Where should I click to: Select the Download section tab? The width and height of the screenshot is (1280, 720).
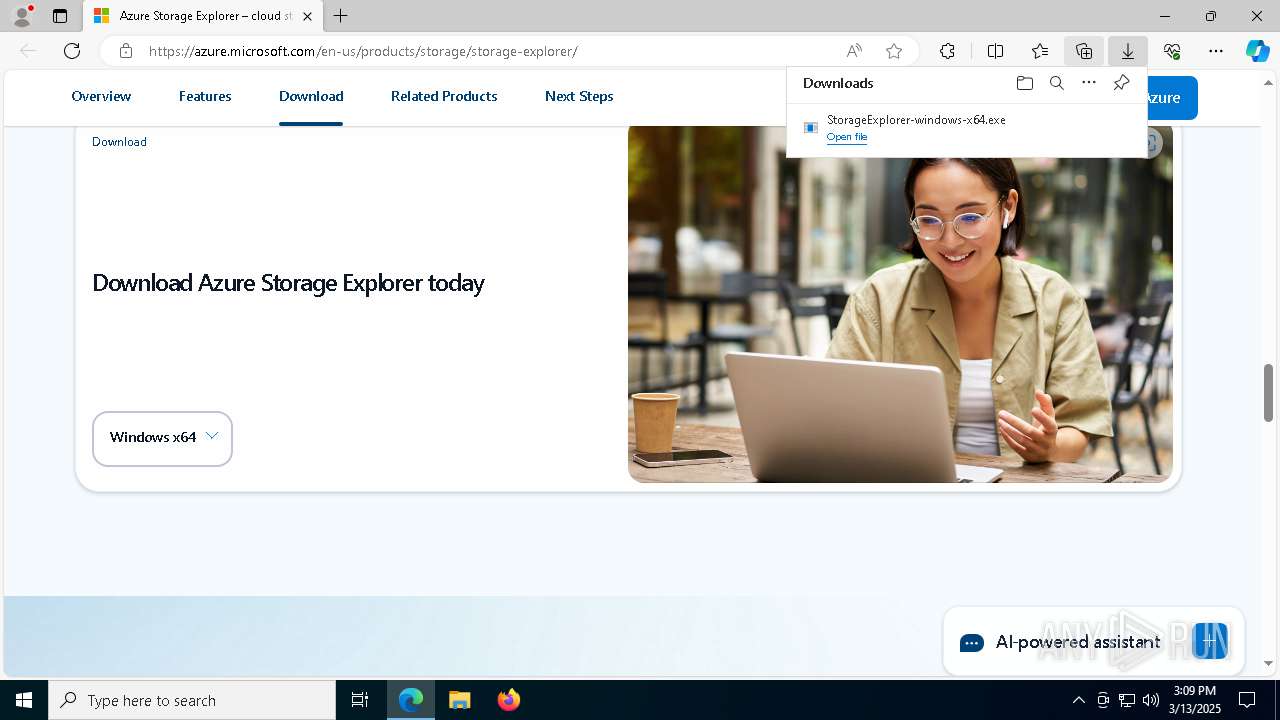click(311, 96)
